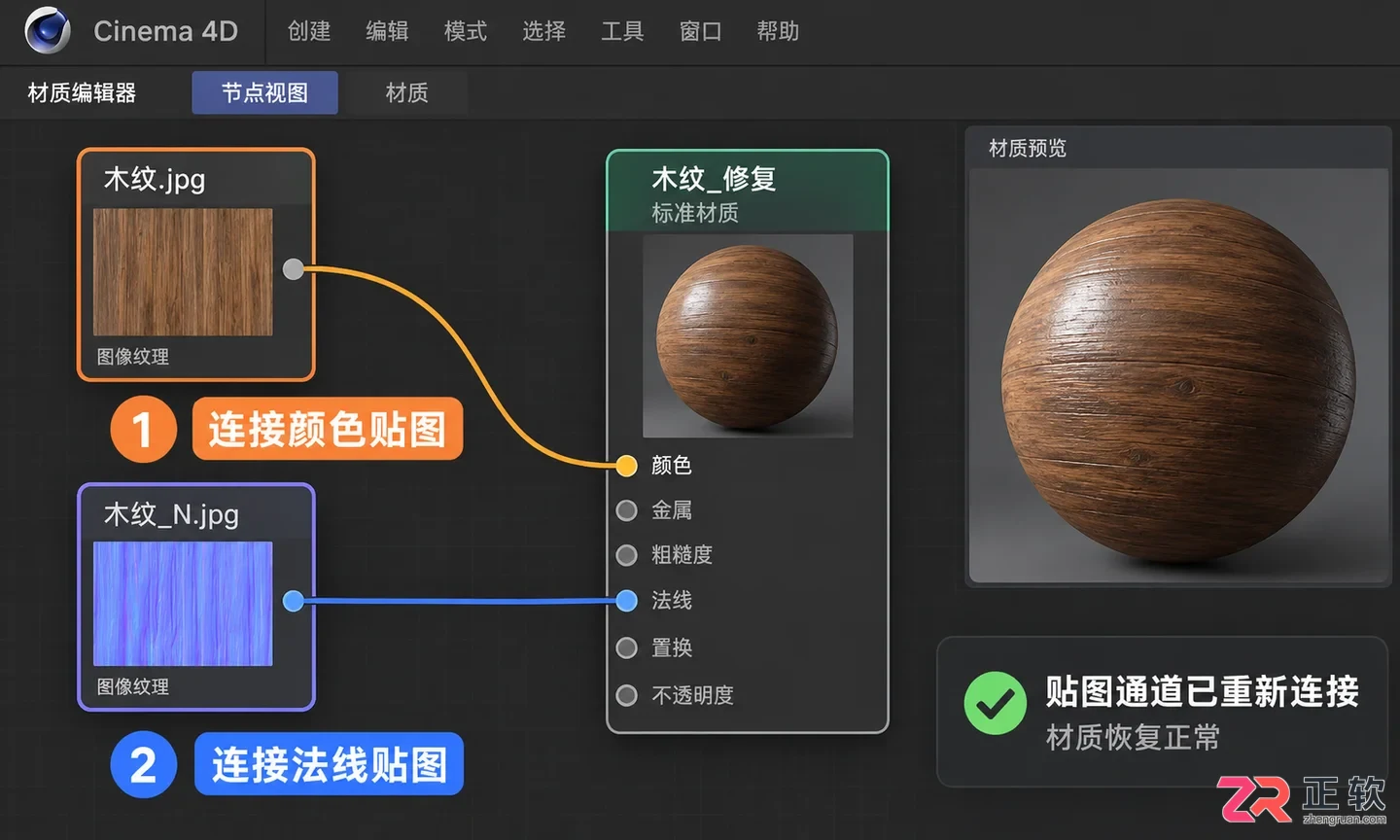1400x840 pixels.
Task: Click the Cinema 4D logo icon
Action: coord(48,30)
